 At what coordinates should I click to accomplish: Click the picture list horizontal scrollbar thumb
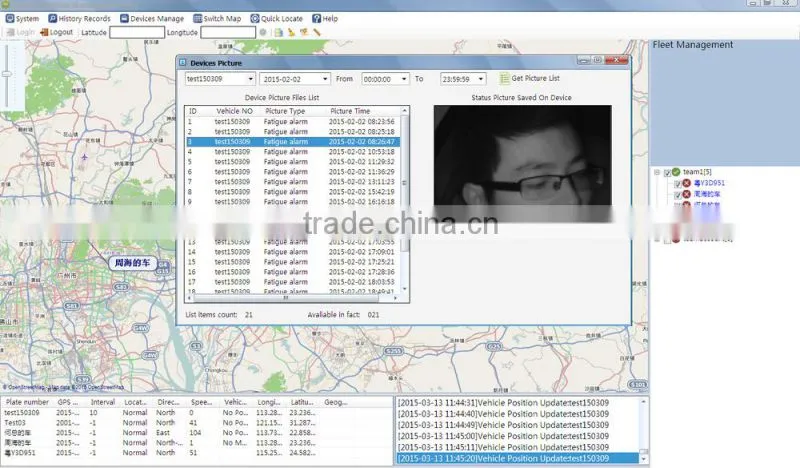[x=286, y=298]
